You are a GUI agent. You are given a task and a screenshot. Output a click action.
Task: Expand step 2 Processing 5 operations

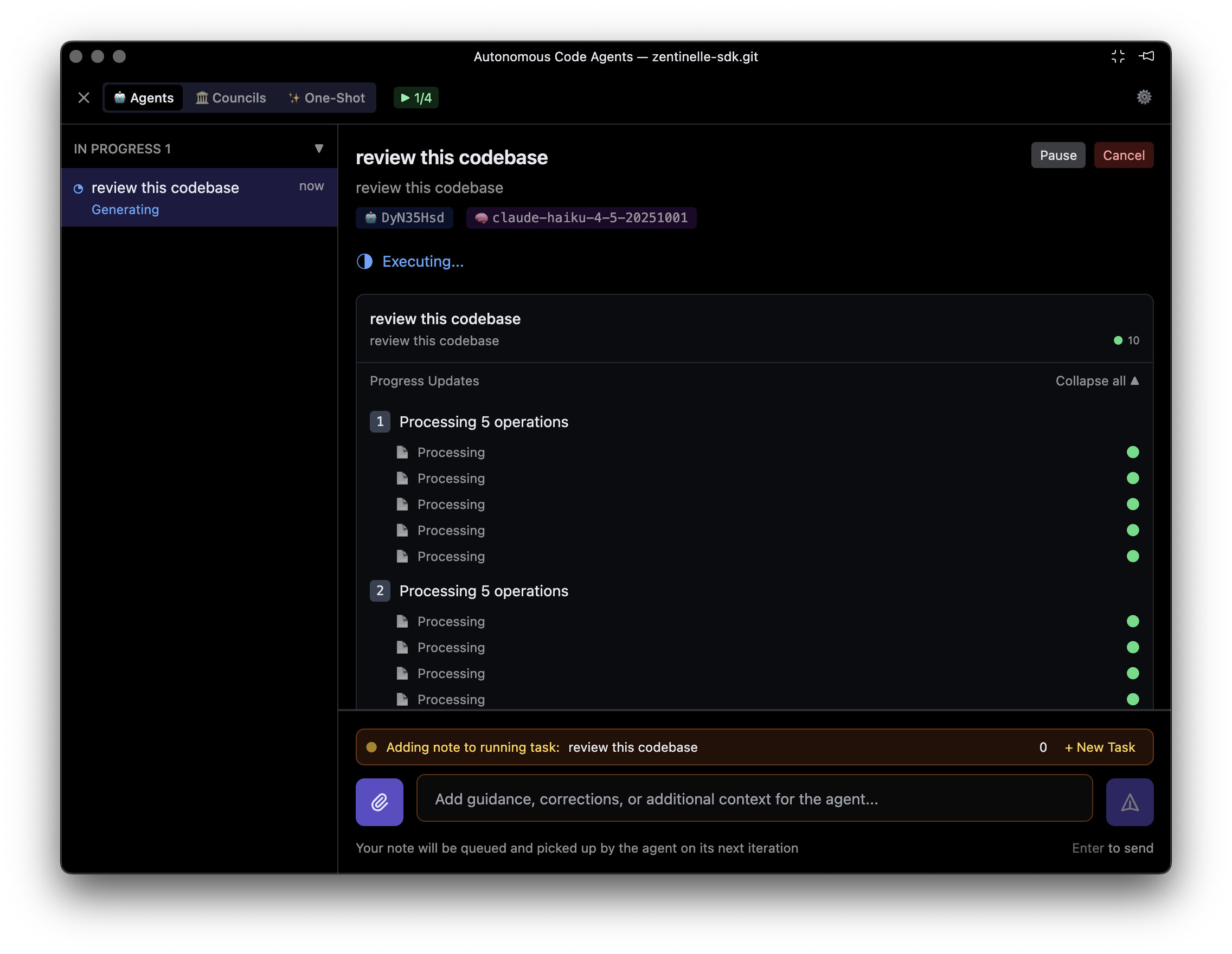484,590
